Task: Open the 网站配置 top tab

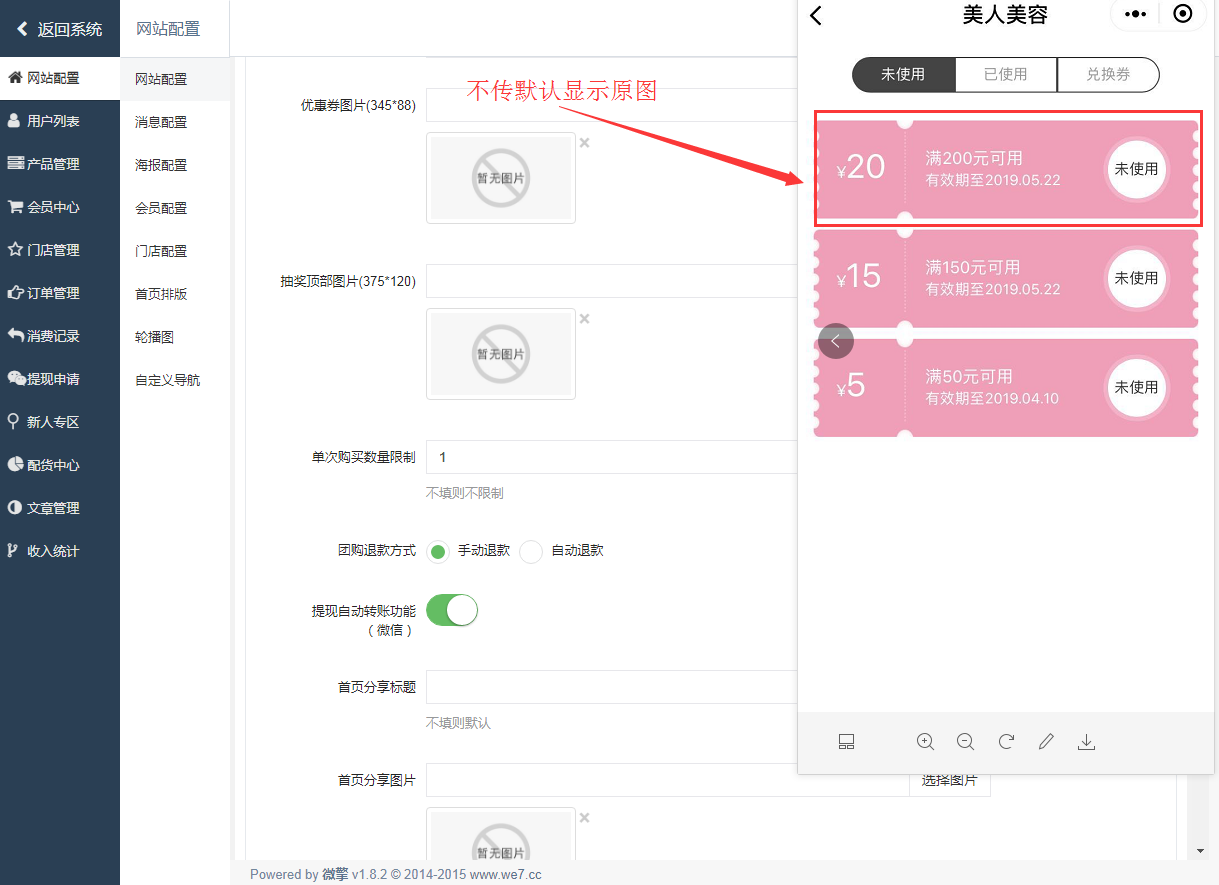Action: (x=168, y=29)
